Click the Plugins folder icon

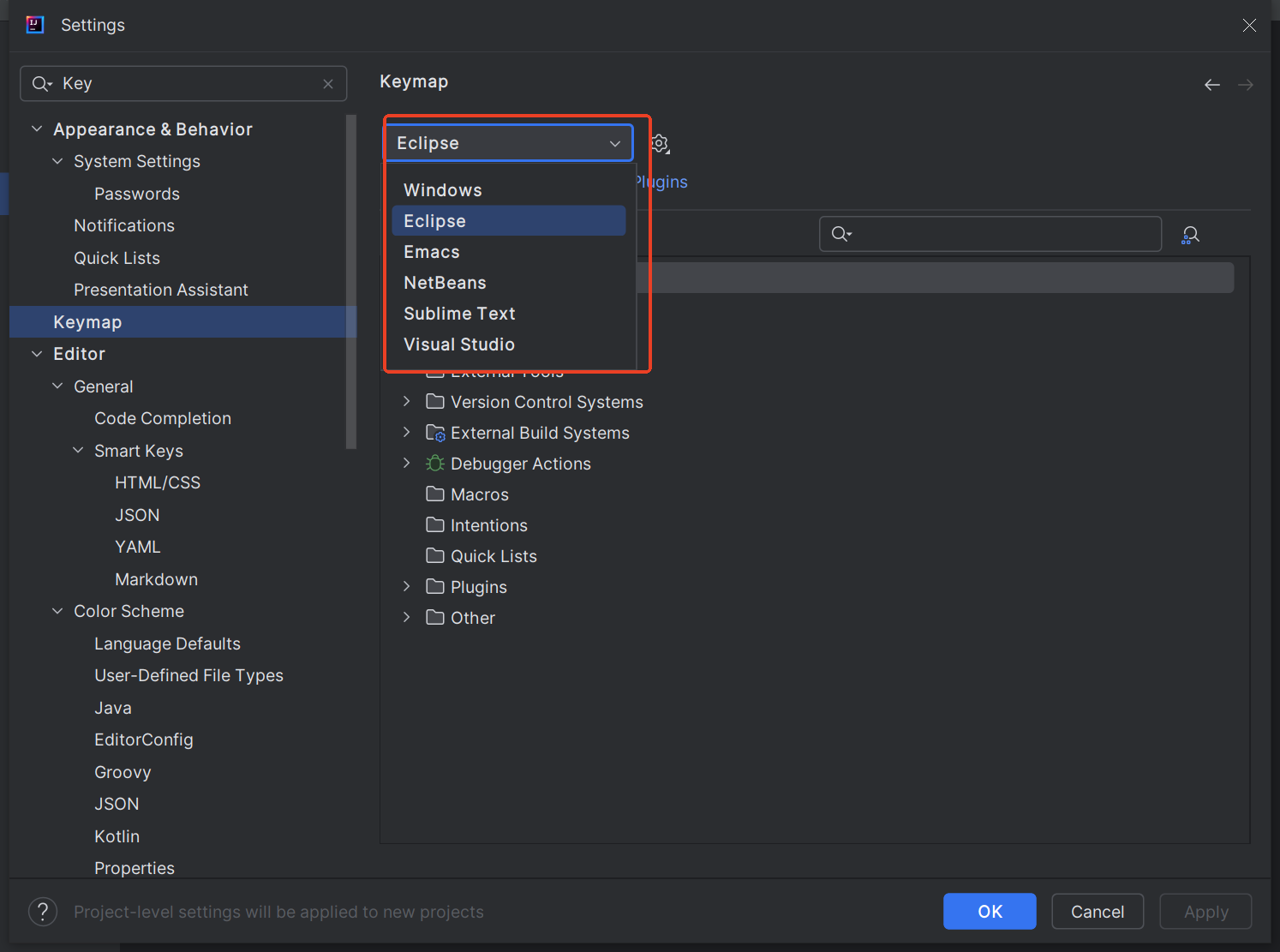coord(435,587)
